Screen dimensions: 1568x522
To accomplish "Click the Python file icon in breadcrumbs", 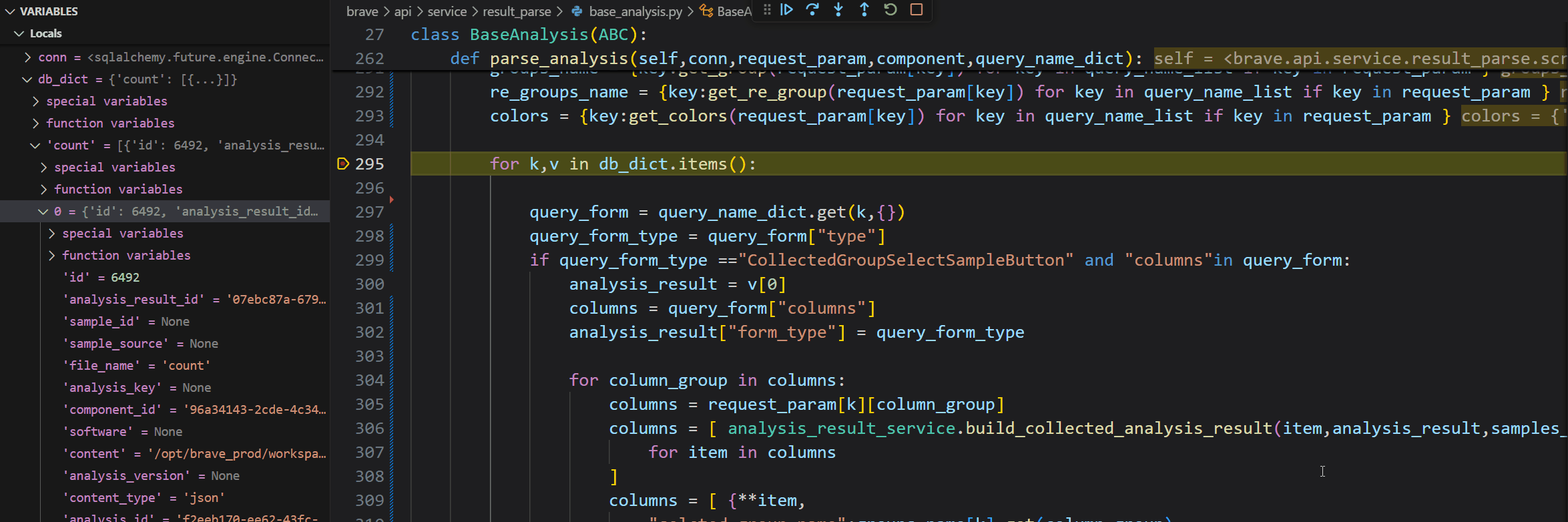I will tap(577, 11).
